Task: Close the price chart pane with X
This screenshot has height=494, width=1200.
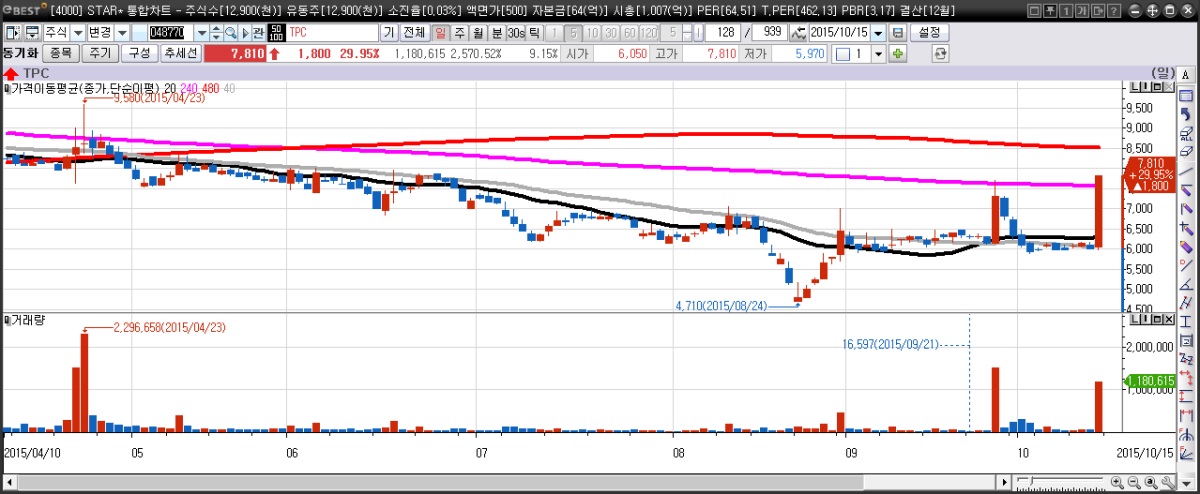Action: coord(1169,86)
